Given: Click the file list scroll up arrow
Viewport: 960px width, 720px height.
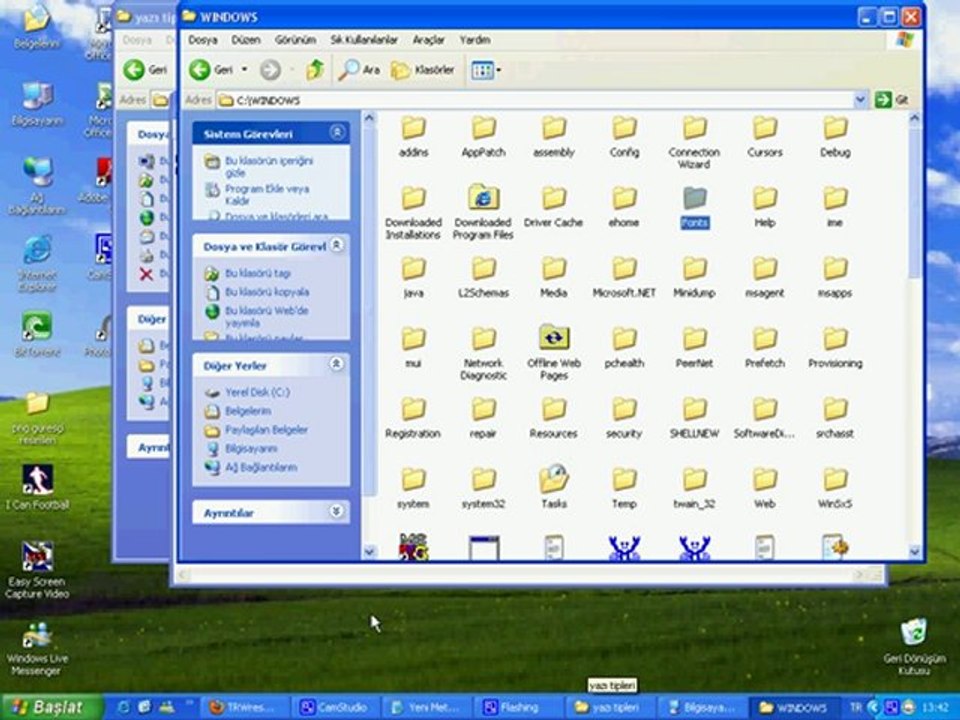Looking at the screenshot, I should tap(915, 118).
